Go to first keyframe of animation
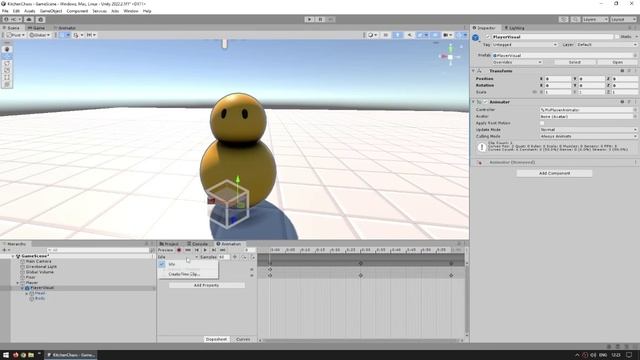This screenshot has width=640, height=360. pos(188,250)
